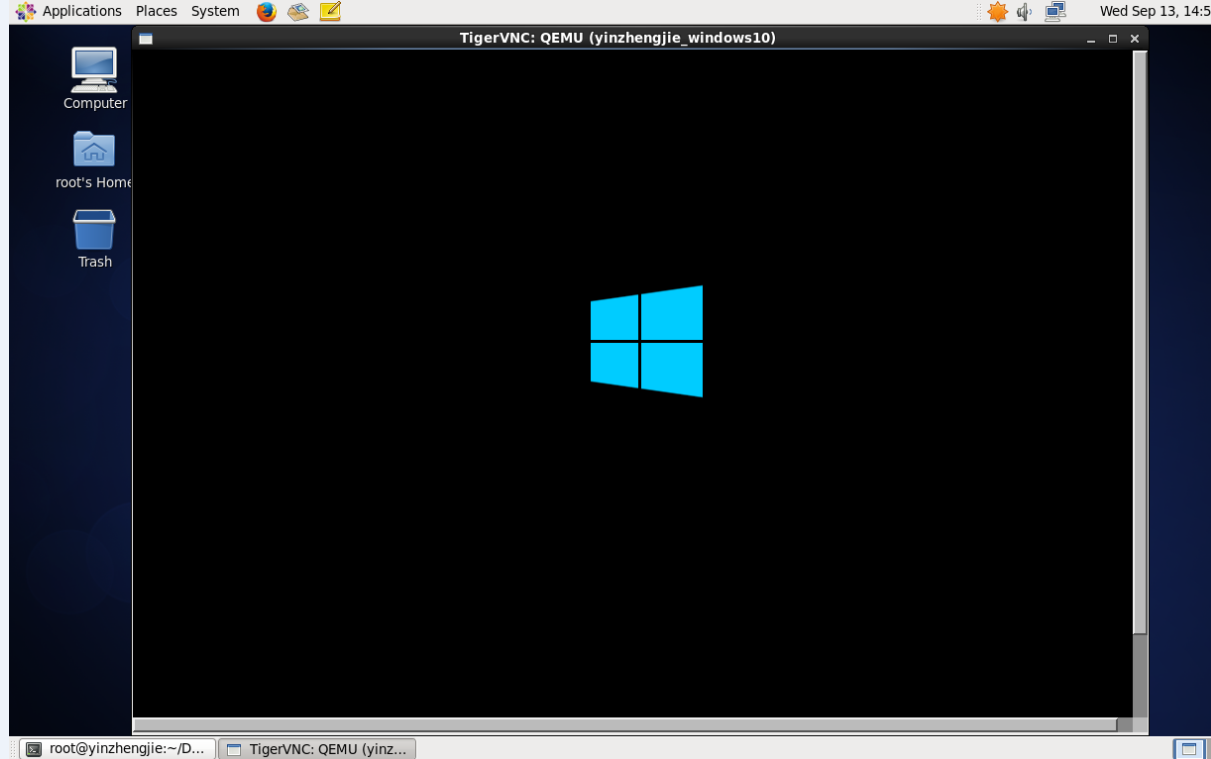Image resolution: width=1211 pixels, height=759 pixels.
Task: Switch to the root@yinzhengjie terminal taskbar entry
Action: pyautogui.click(x=119, y=748)
